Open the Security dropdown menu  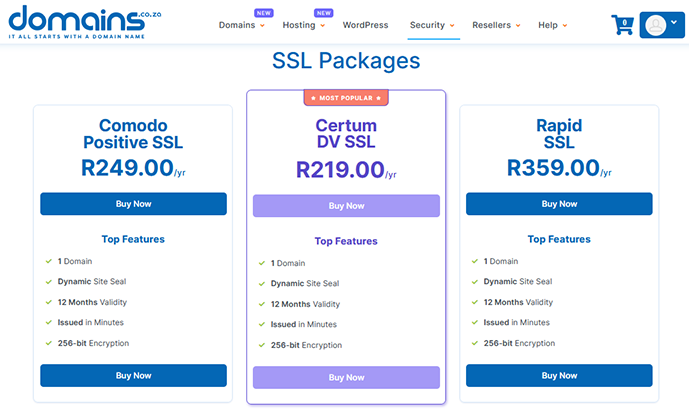[x=433, y=25]
